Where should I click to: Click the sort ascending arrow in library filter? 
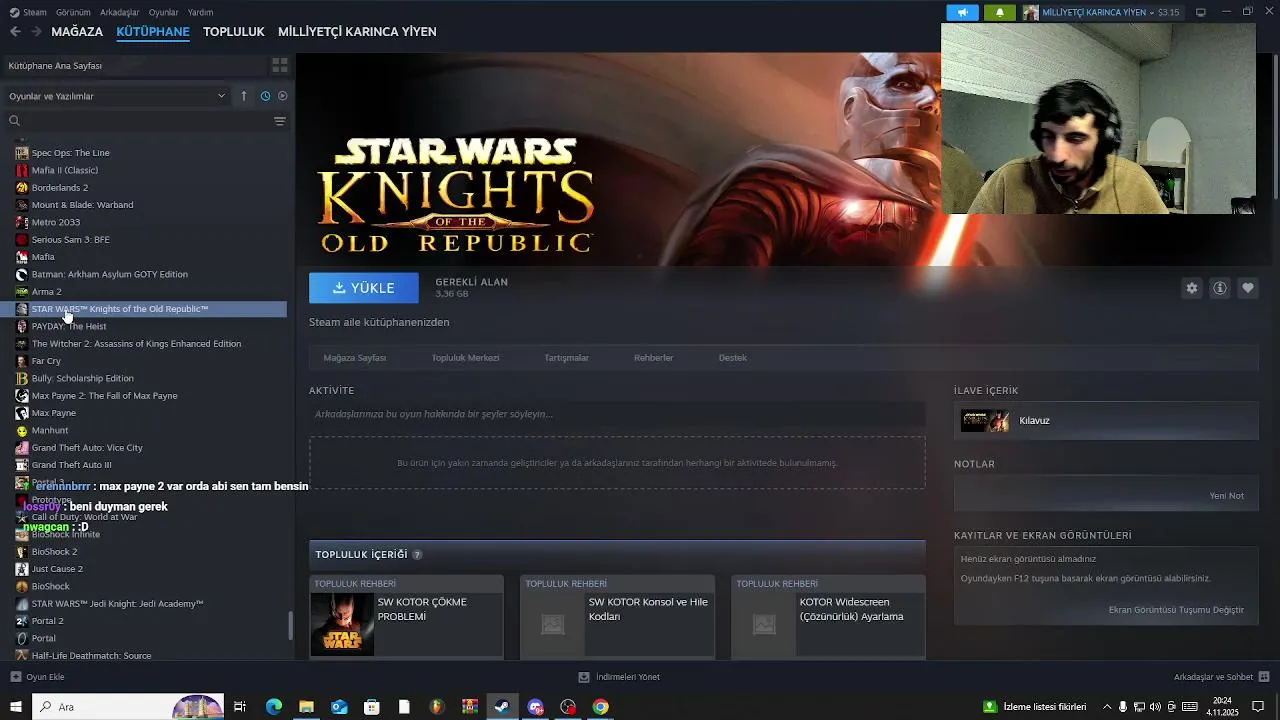point(244,96)
